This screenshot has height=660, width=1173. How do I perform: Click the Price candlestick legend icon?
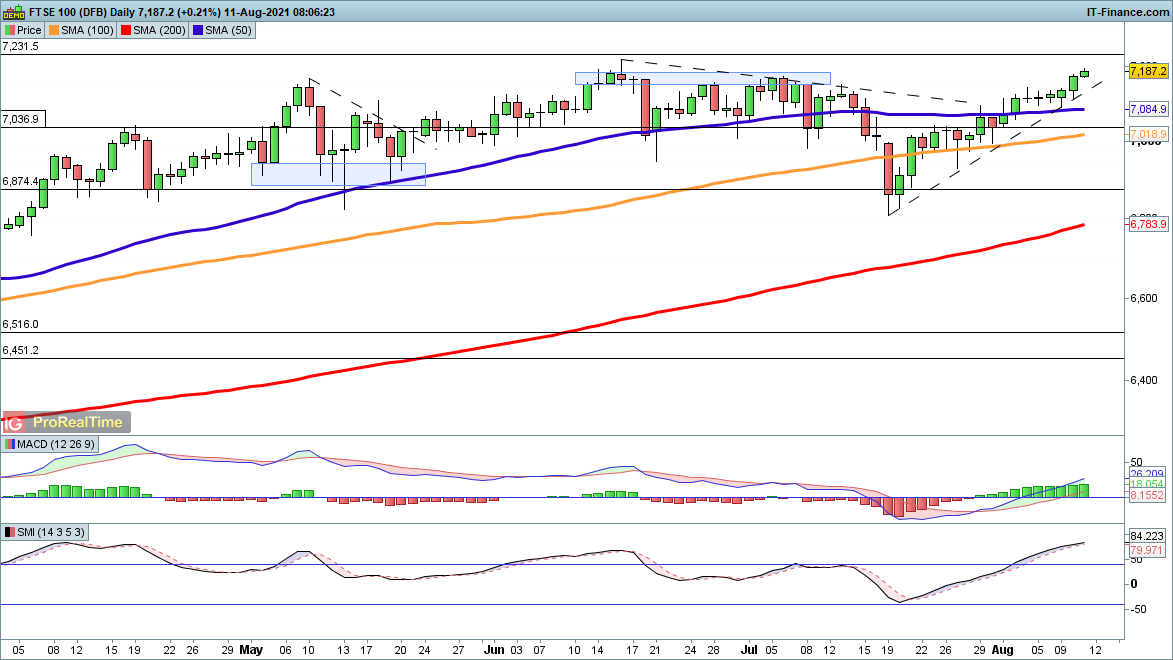[x=10, y=30]
